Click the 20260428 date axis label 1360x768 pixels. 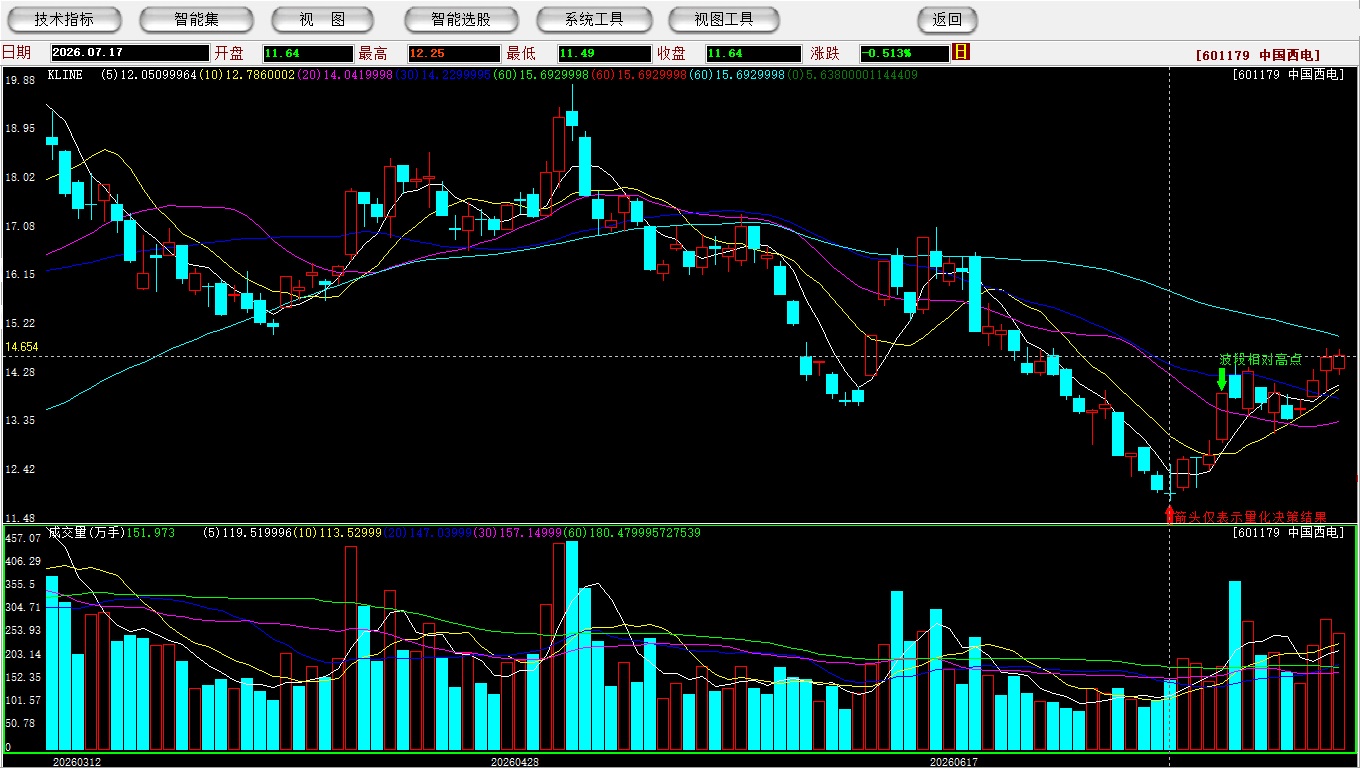click(x=515, y=761)
